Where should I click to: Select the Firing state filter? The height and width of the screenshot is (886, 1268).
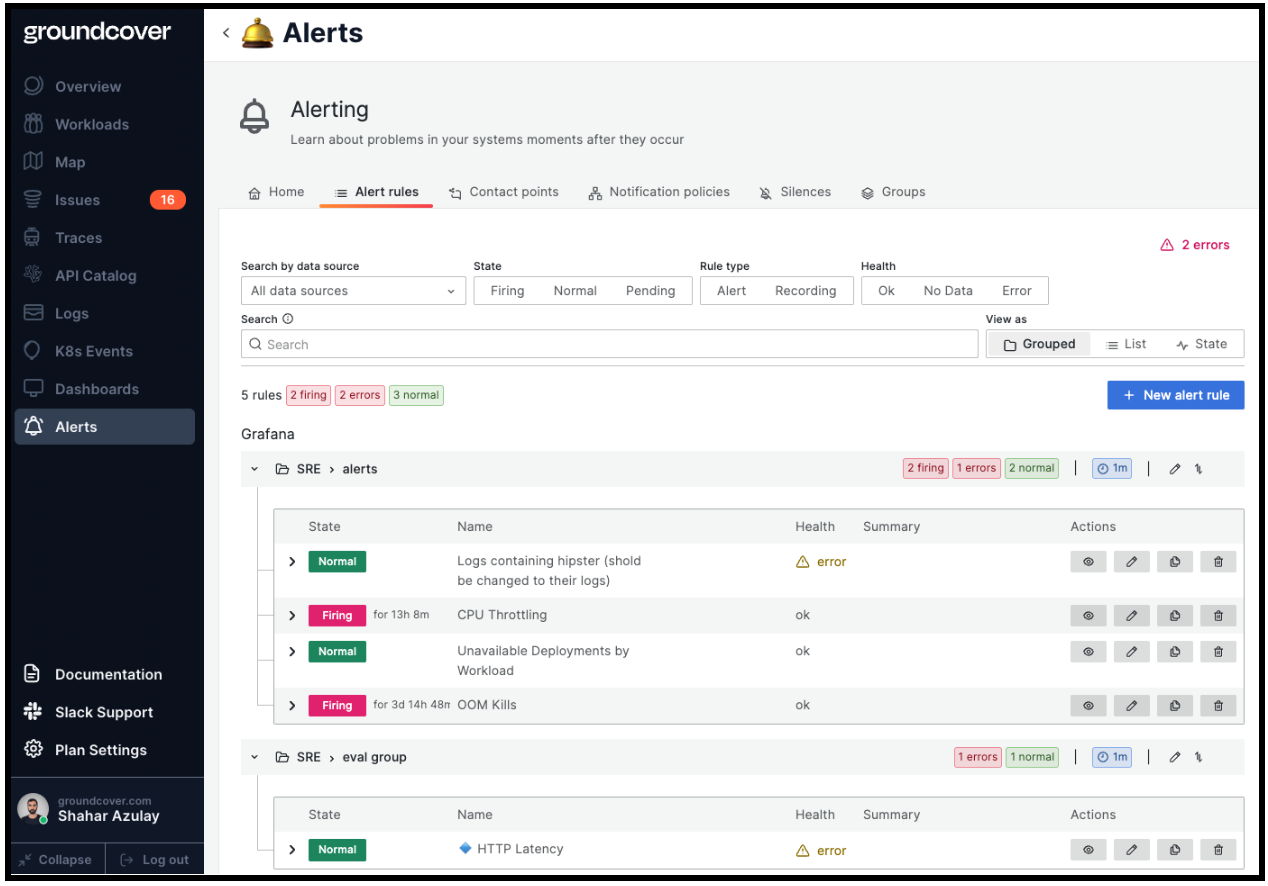(x=507, y=290)
